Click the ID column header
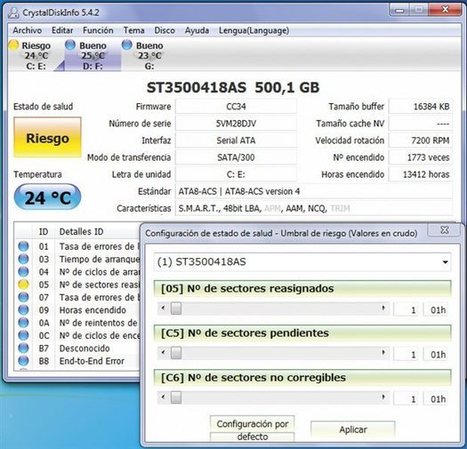This screenshot has height=449, width=467. (x=44, y=231)
